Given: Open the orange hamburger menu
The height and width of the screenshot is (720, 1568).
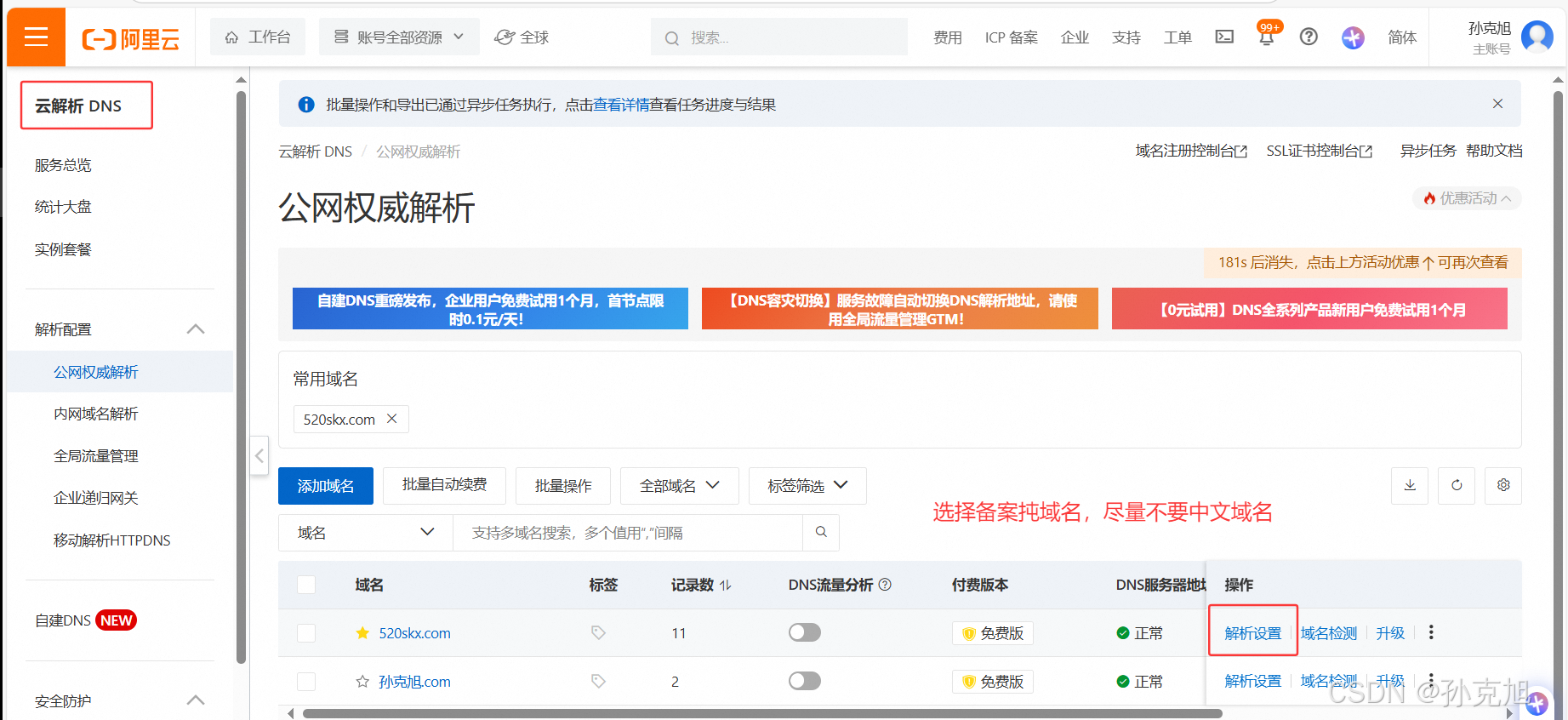Looking at the screenshot, I should pyautogui.click(x=36, y=37).
